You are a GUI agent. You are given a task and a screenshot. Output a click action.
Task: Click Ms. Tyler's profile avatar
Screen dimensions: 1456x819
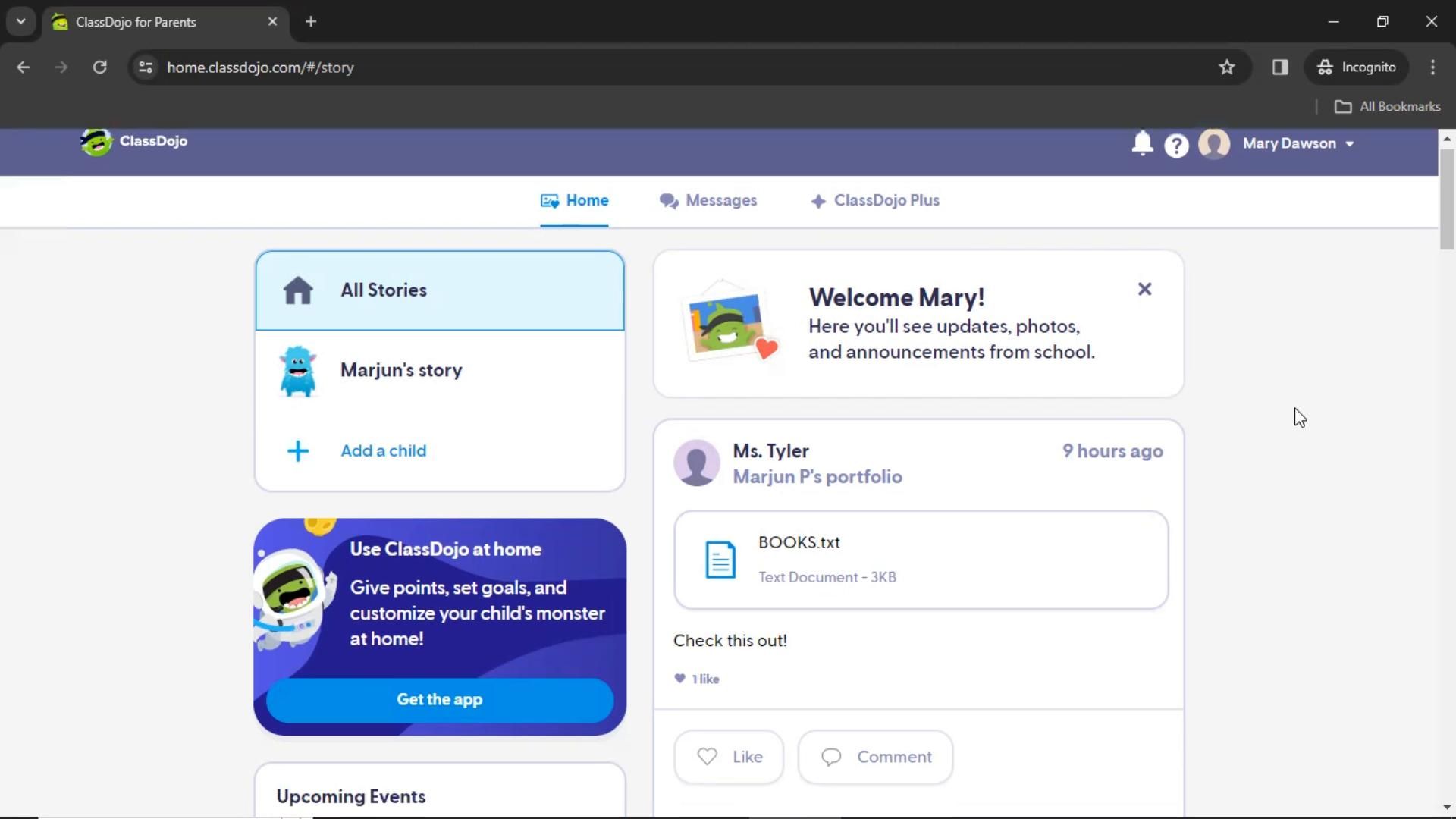[696, 463]
